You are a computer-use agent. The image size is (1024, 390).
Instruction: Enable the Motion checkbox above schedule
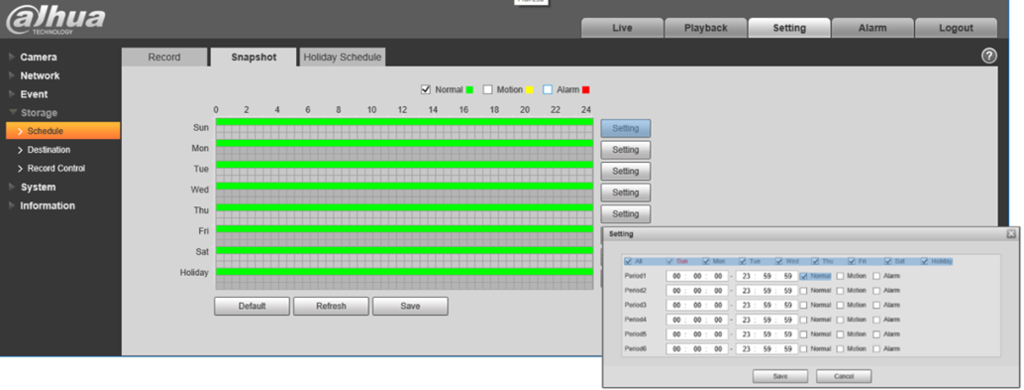487,89
